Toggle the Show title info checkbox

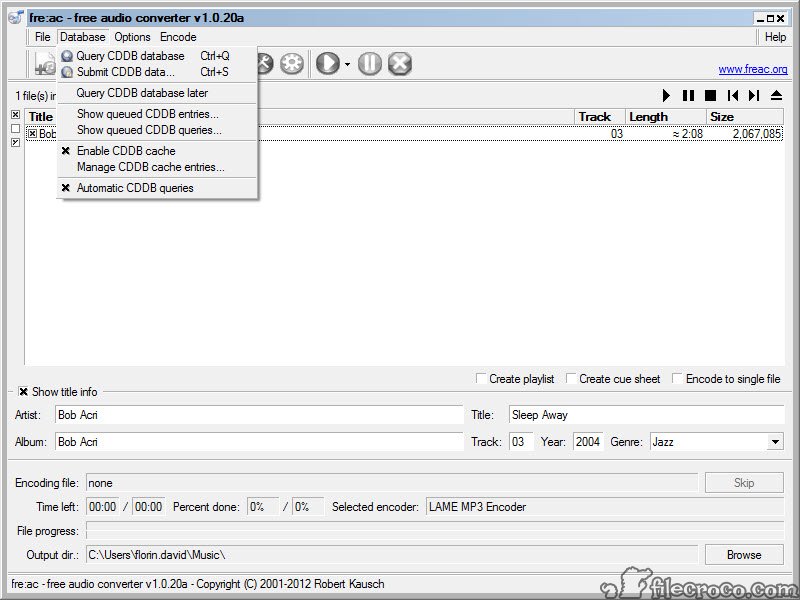[24, 392]
